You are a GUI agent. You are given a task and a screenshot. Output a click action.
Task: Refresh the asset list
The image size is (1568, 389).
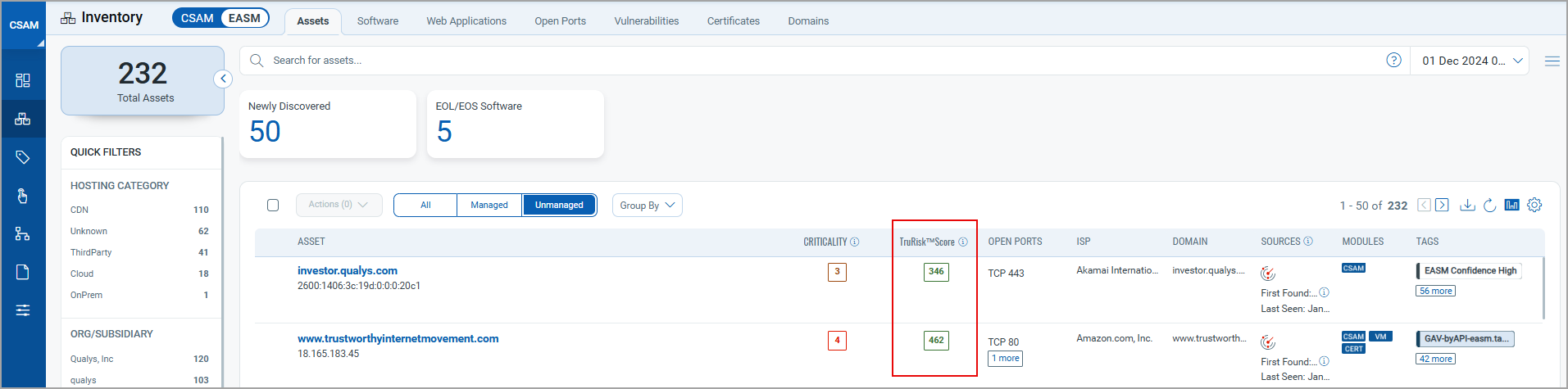coord(1490,205)
